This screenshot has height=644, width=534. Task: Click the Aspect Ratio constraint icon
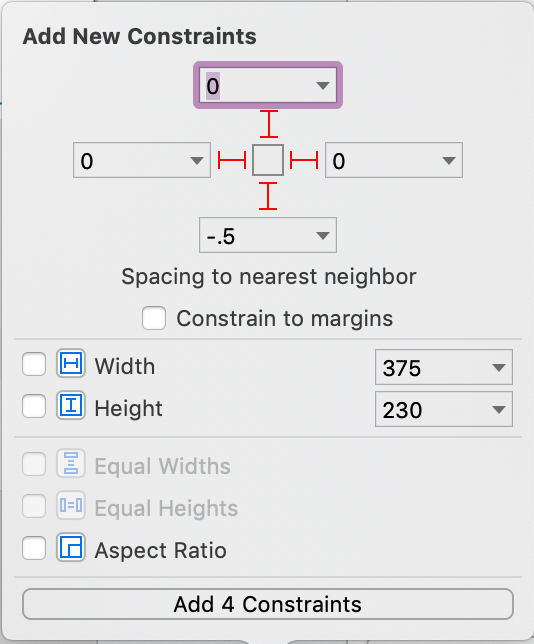click(71, 547)
